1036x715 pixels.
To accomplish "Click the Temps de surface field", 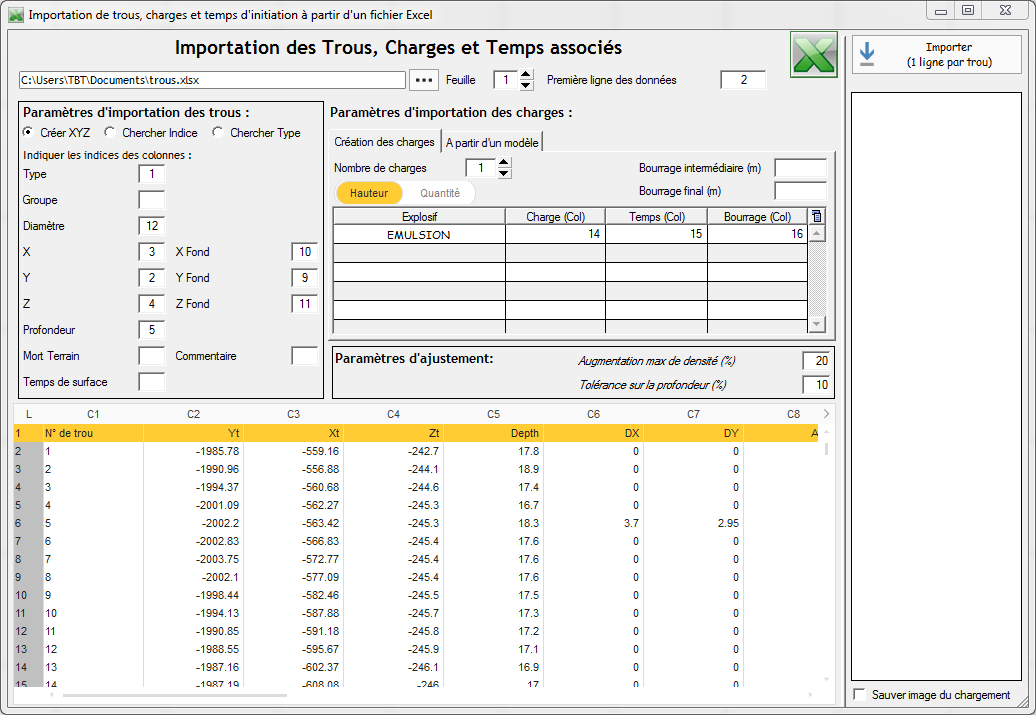I will click(x=152, y=382).
